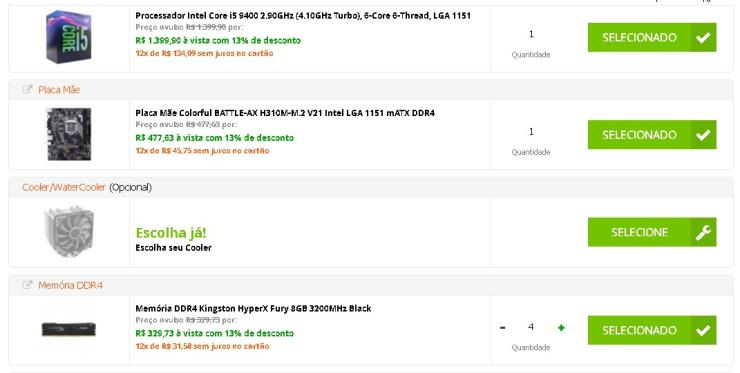Click the memory quantity value field
The image size is (740, 373).
click(531, 327)
